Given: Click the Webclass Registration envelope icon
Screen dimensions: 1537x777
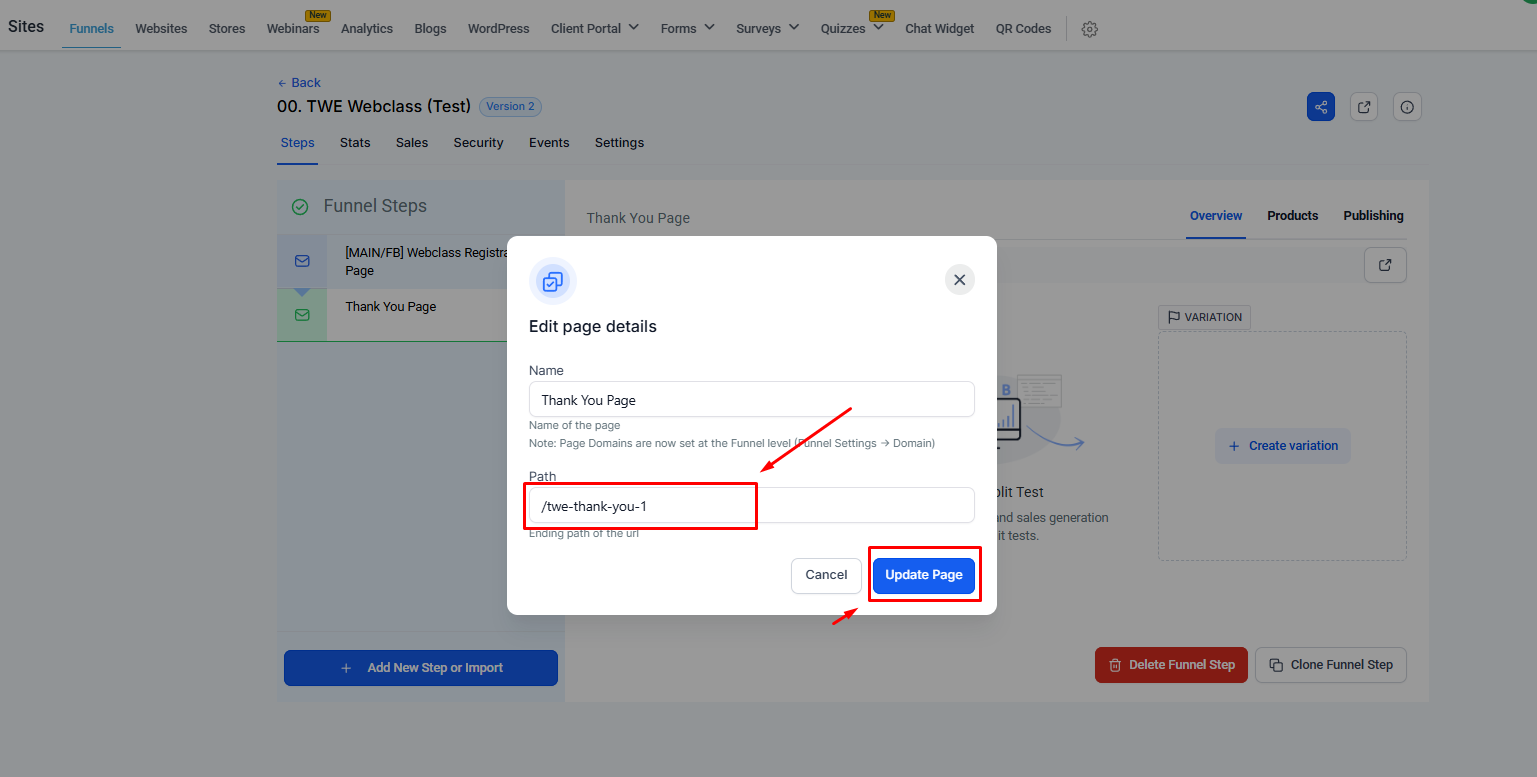Looking at the screenshot, I should (302, 261).
